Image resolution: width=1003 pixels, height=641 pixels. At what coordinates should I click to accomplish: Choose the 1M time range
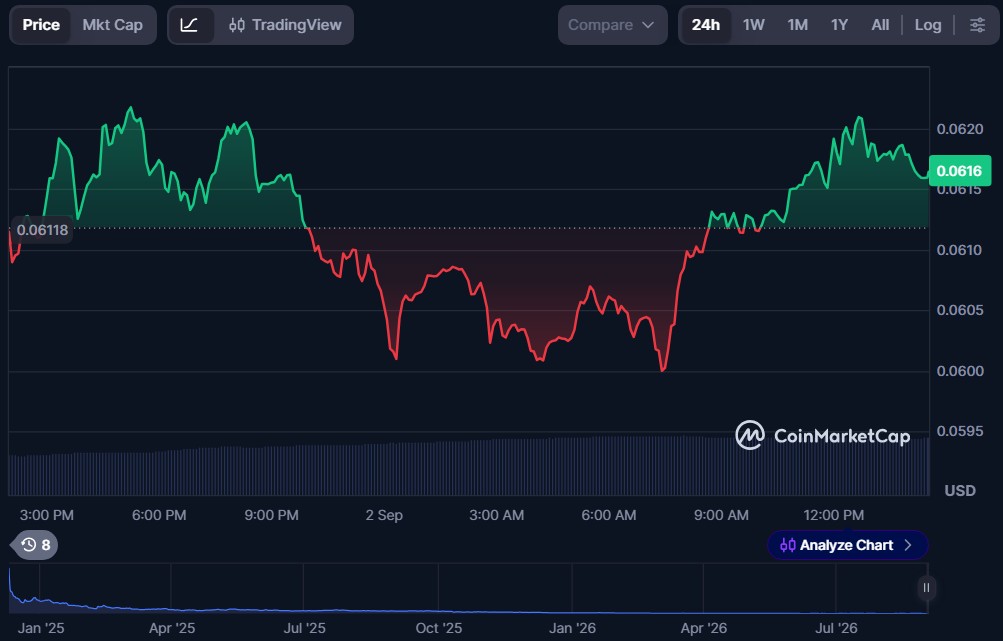point(798,25)
